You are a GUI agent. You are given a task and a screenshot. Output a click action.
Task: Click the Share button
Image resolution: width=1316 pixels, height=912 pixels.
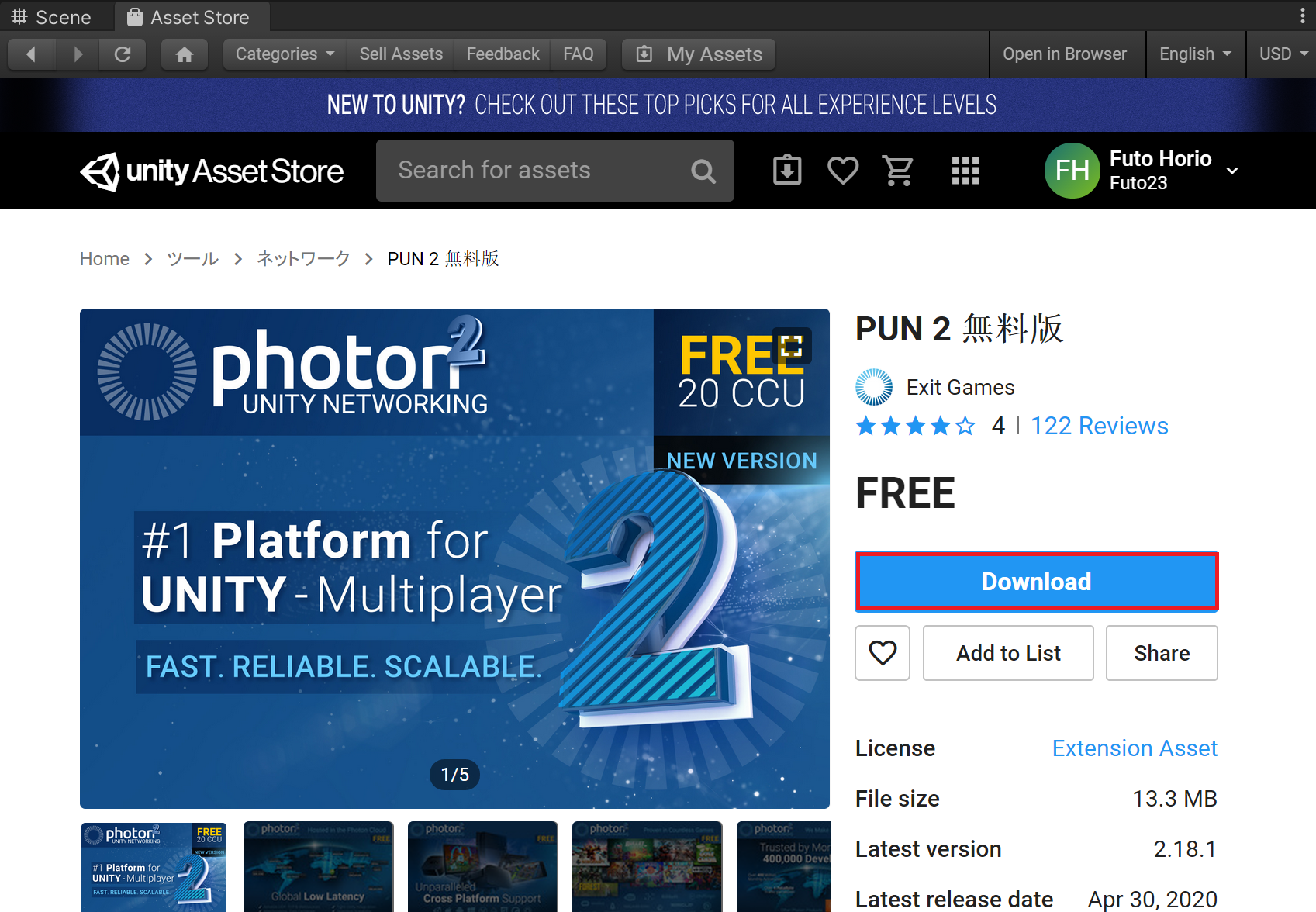(x=1162, y=653)
